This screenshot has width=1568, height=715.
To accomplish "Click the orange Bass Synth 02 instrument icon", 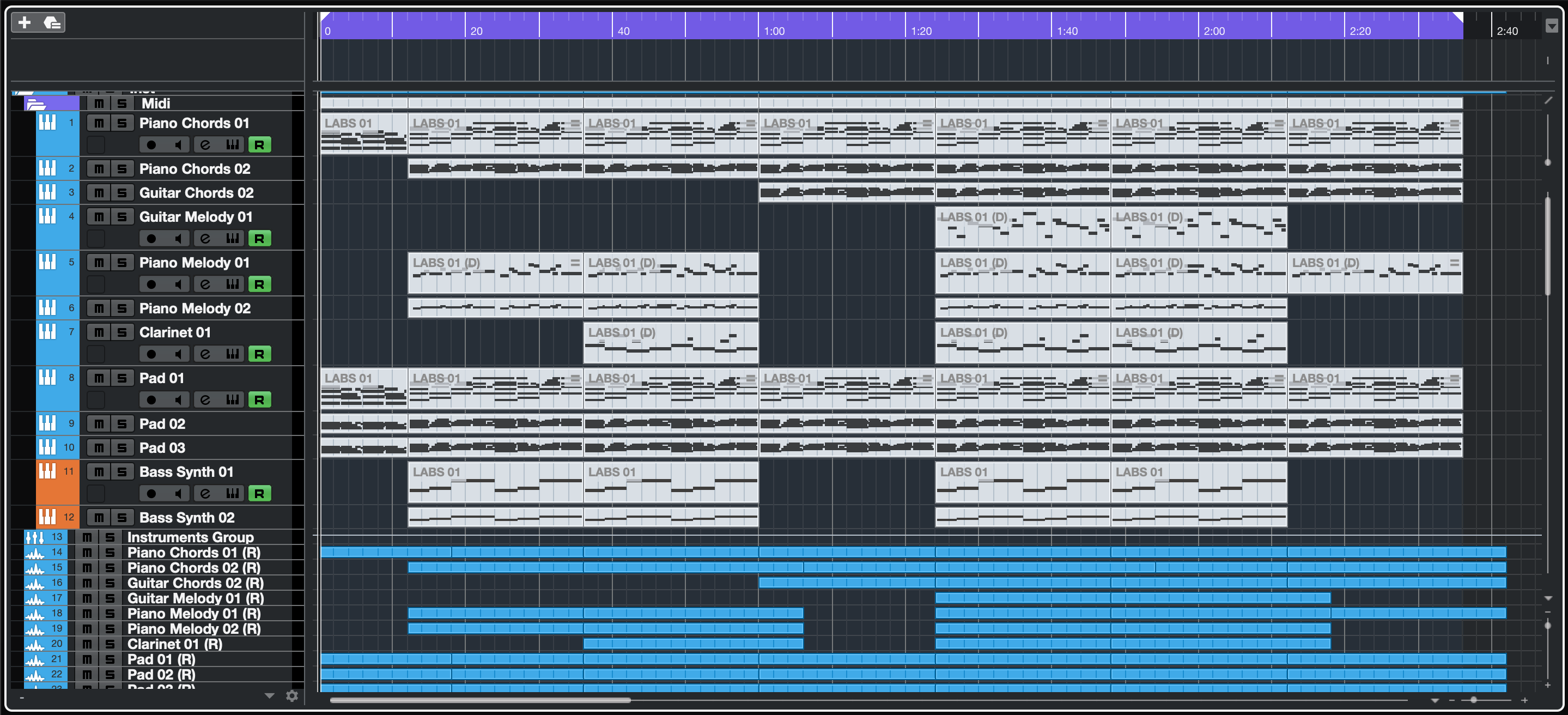I will (47, 517).
